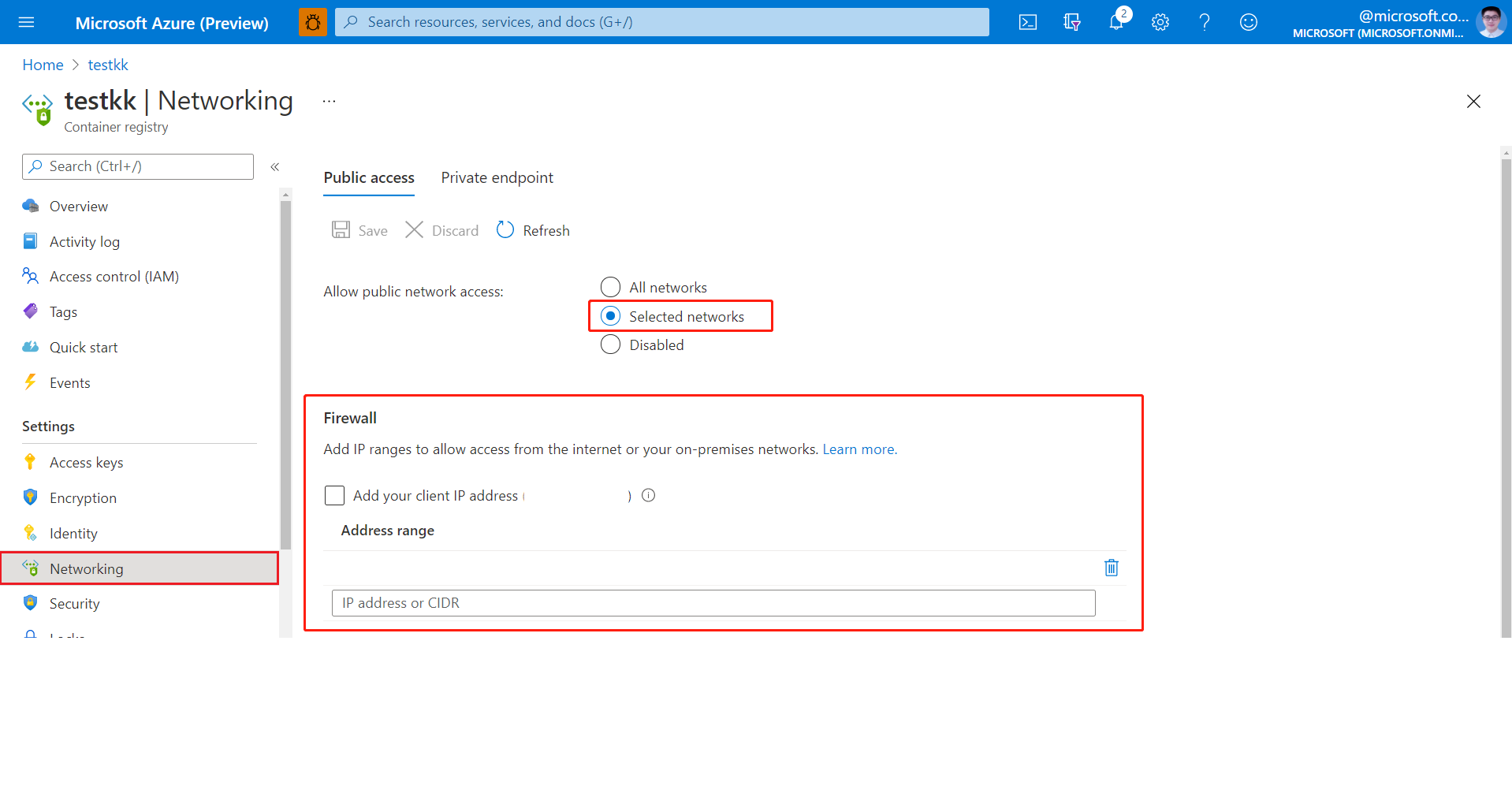
Task: Check Add your client IP address
Action: pos(334,495)
